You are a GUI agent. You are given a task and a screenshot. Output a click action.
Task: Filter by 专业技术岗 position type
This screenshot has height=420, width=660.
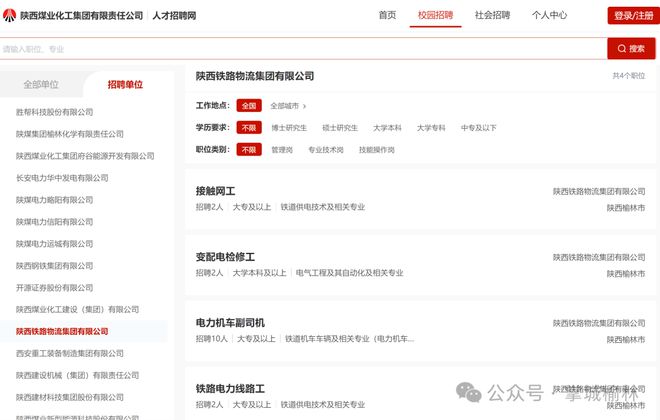pos(326,150)
